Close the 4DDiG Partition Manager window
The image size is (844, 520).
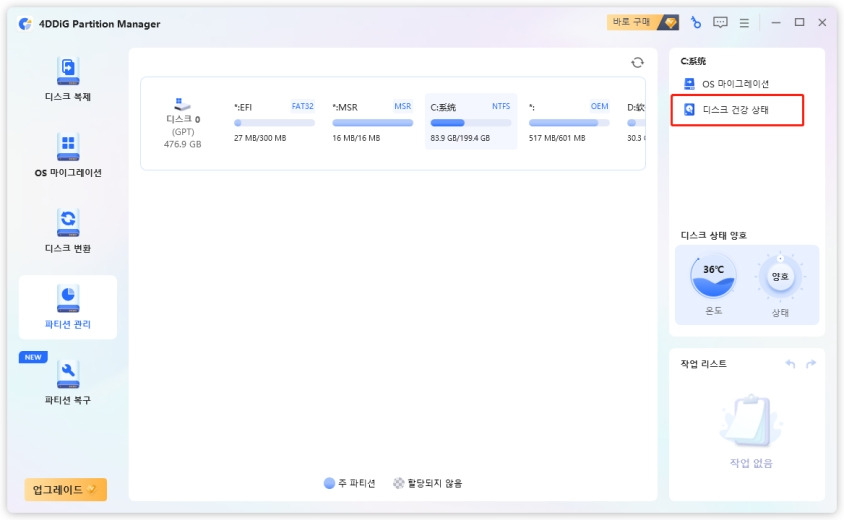(x=822, y=22)
